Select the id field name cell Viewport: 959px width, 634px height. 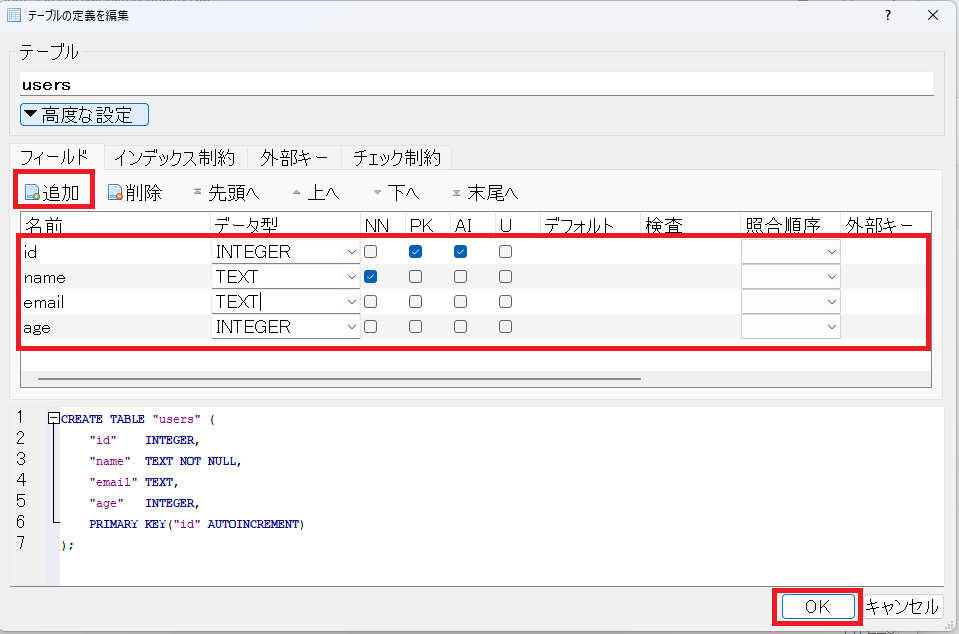(x=116, y=252)
